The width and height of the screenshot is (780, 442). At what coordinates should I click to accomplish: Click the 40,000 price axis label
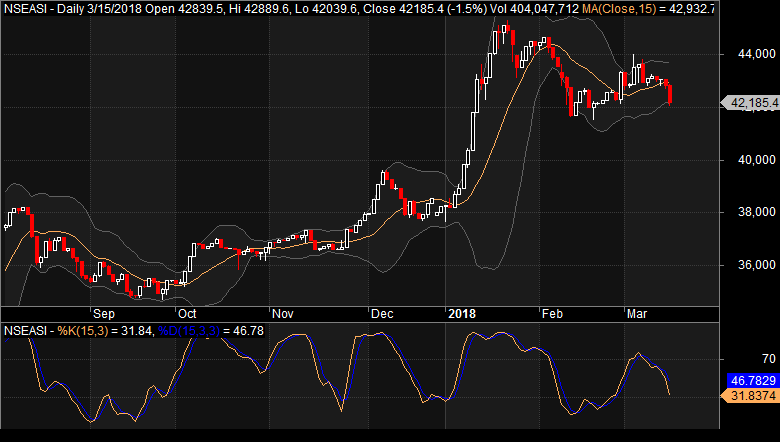(756, 160)
